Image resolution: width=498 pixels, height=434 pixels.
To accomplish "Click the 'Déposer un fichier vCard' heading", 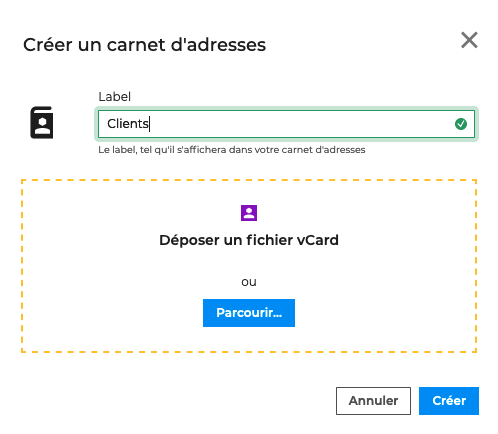I will [x=249, y=240].
